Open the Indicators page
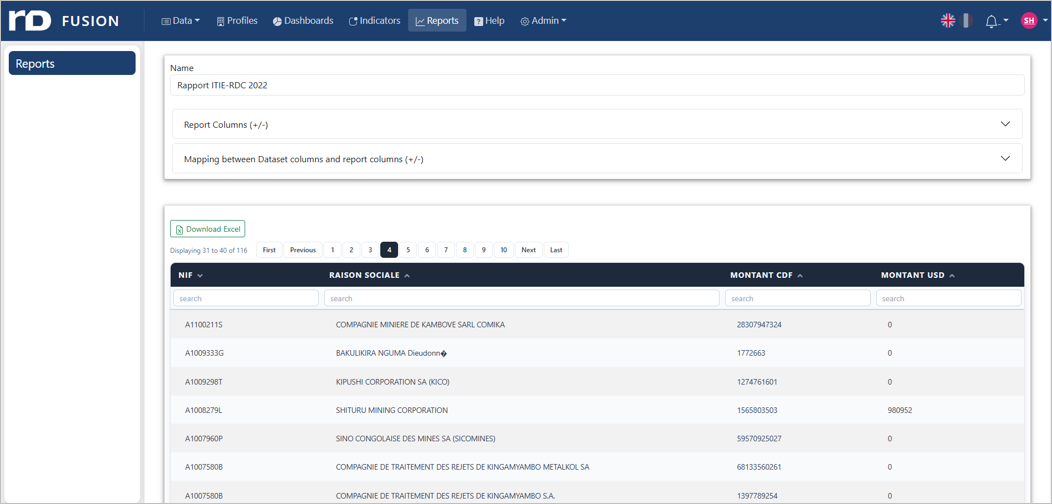 [x=374, y=21]
